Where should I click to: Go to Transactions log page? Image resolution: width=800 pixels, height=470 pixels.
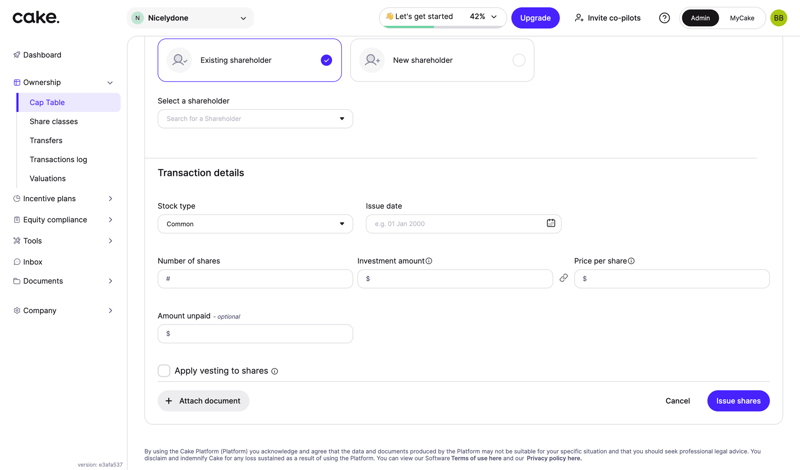click(58, 160)
